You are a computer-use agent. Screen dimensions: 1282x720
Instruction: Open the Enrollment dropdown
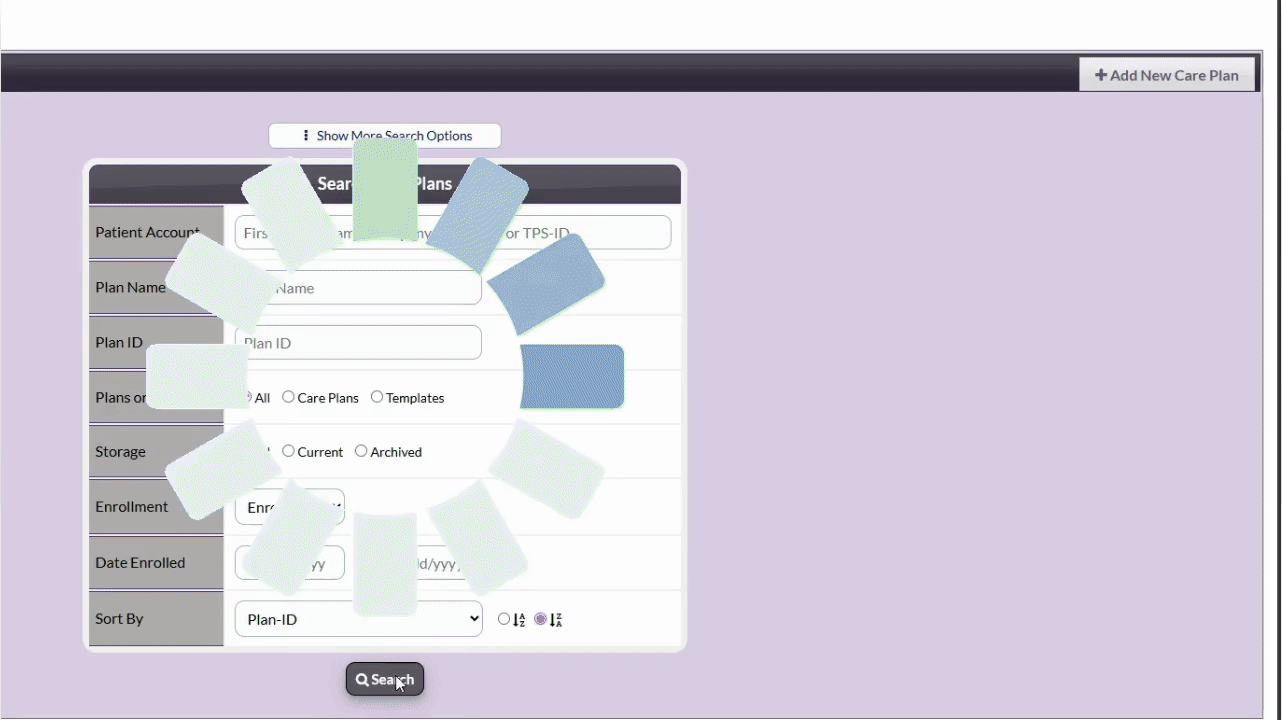[290, 507]
